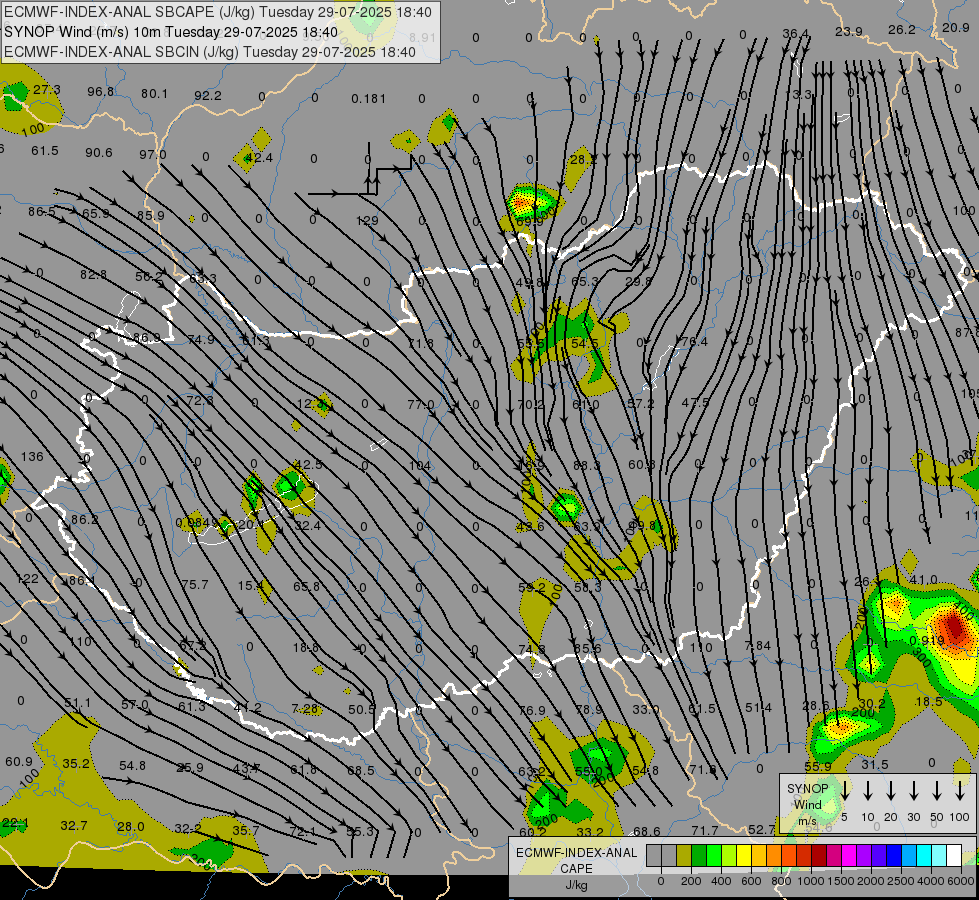979x900 pixels.
Task: Select the 20 m/s arrow in the SYNOP Wind legend
Action: (x=891, y=791)
